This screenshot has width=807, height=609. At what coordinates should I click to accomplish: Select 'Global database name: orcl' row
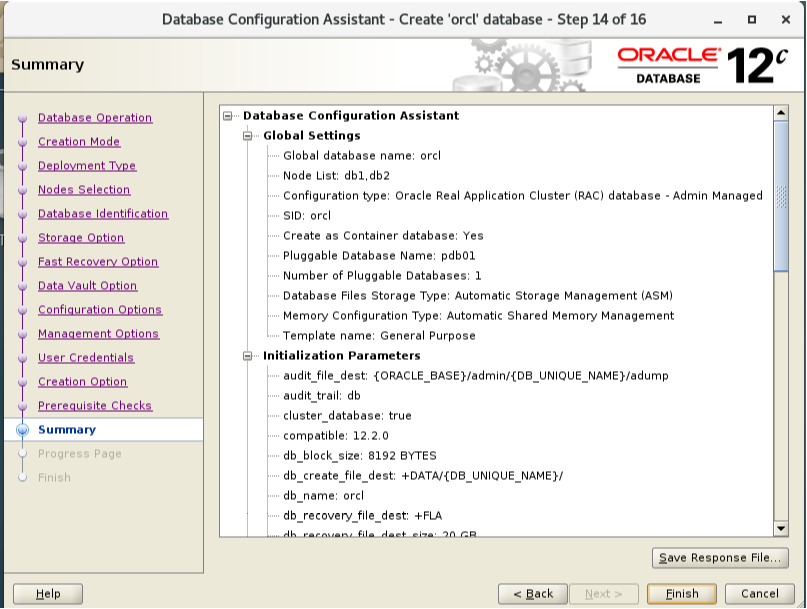pyautogui.click(x=362, y=156)
